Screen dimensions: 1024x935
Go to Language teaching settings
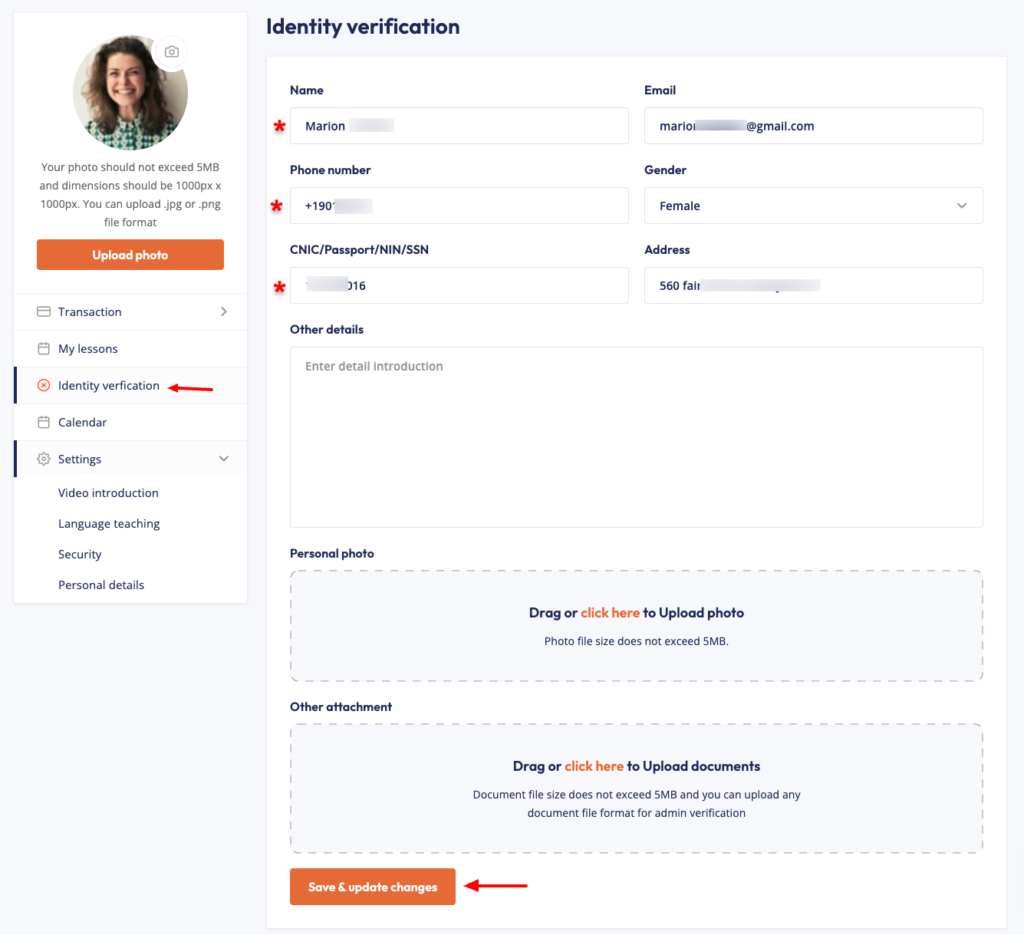pos(109,524)
